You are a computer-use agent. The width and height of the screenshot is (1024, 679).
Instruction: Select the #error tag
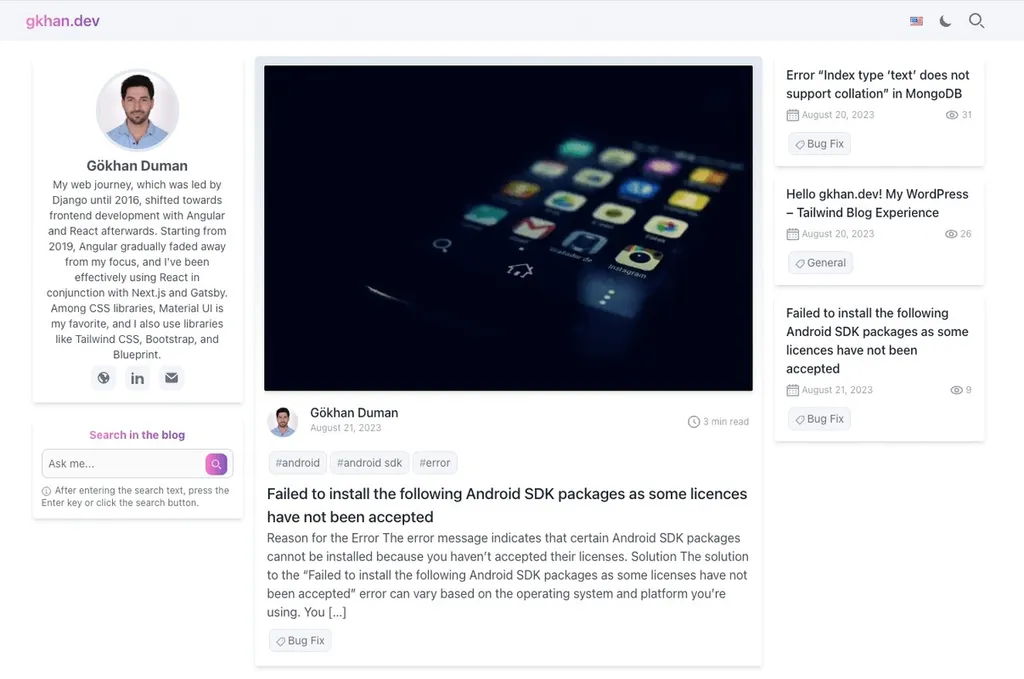point(435,463)
